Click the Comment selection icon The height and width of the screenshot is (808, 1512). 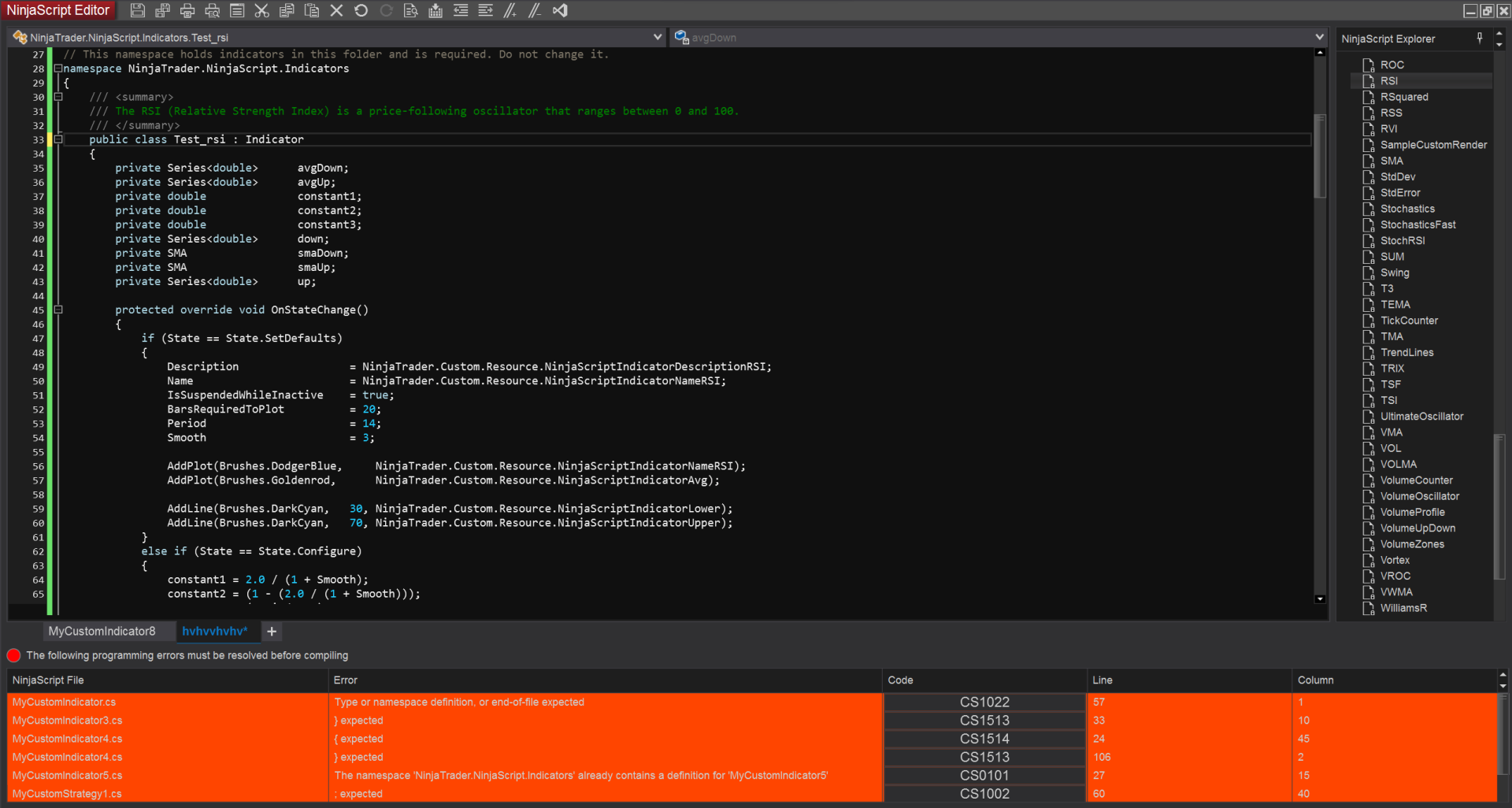pyautogui.click(x=510, y=10)
